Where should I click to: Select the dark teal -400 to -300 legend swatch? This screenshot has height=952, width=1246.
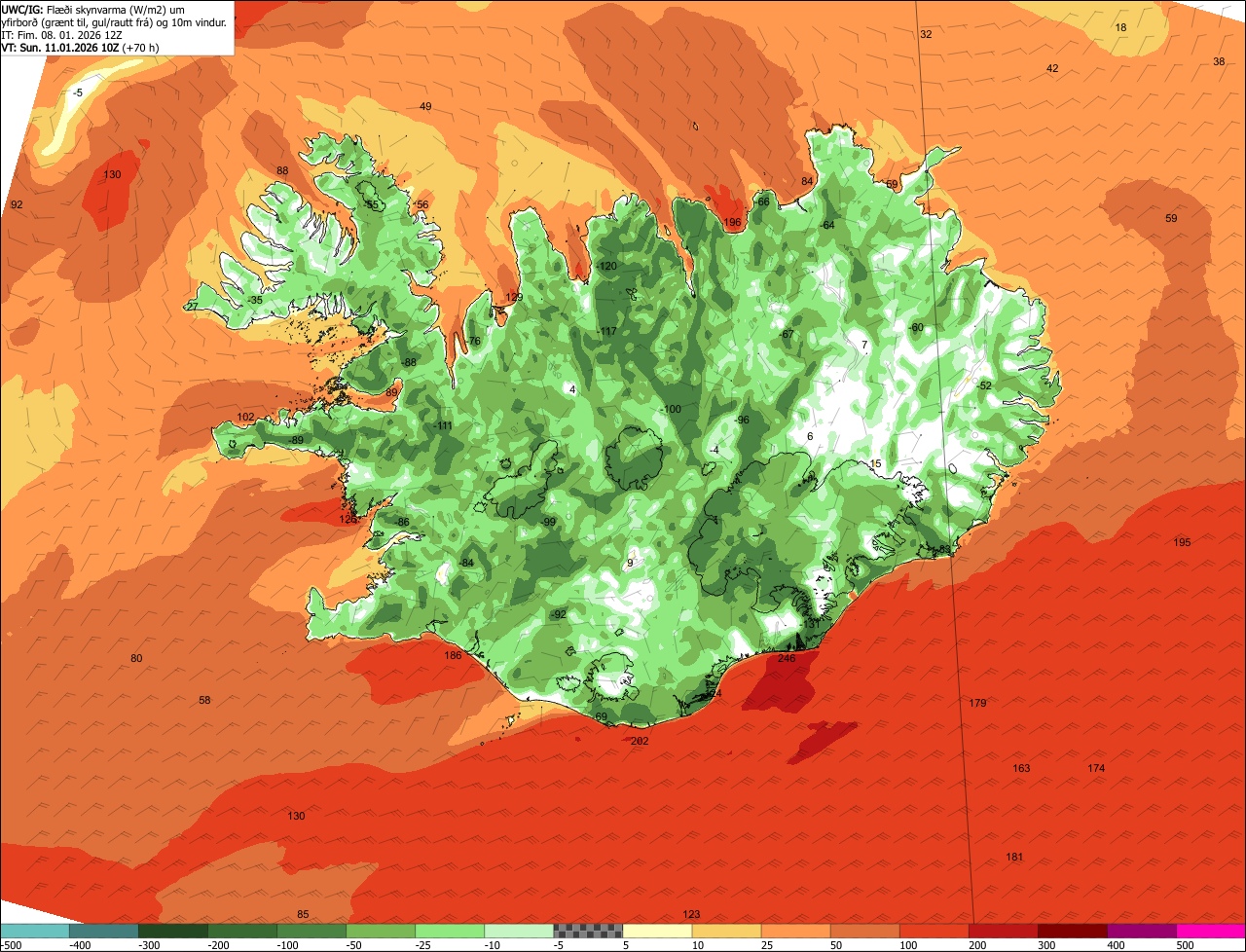click(x=104, y=930)
